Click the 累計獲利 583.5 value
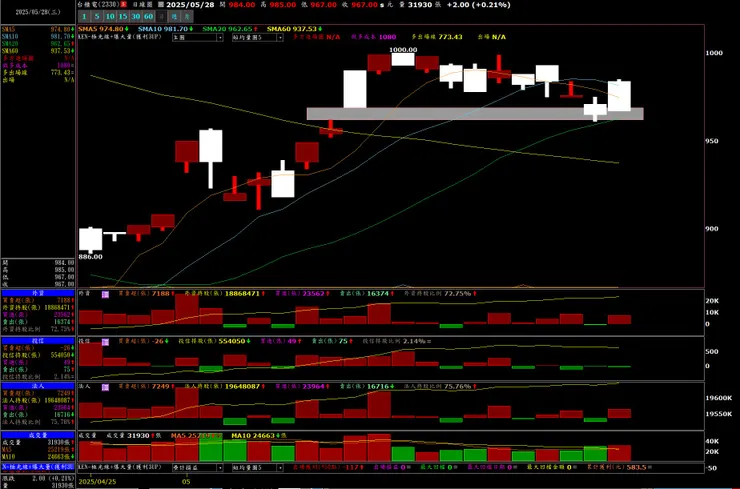 [637, 467]
